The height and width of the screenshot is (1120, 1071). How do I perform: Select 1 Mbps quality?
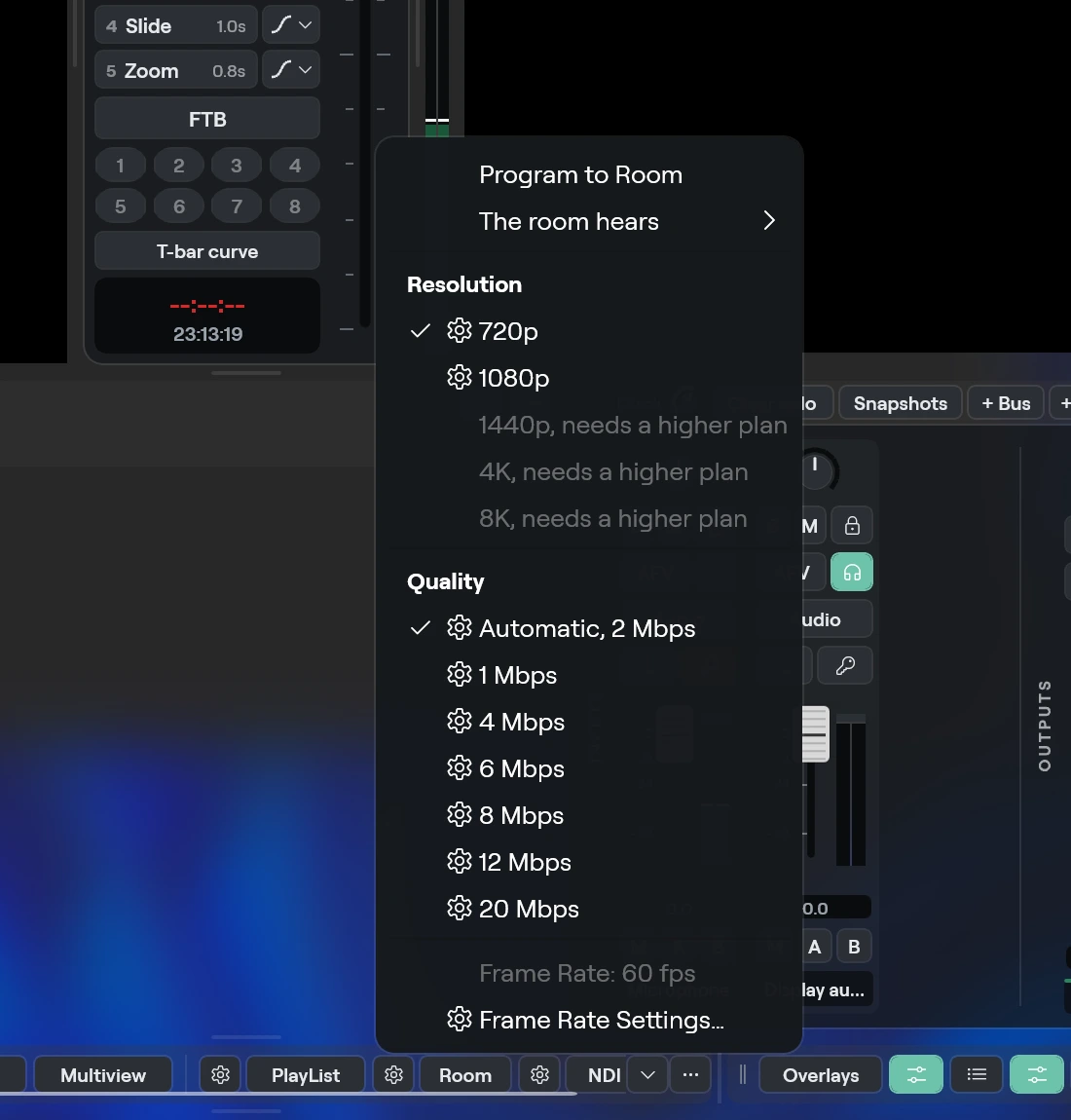[x=589, y=675]
